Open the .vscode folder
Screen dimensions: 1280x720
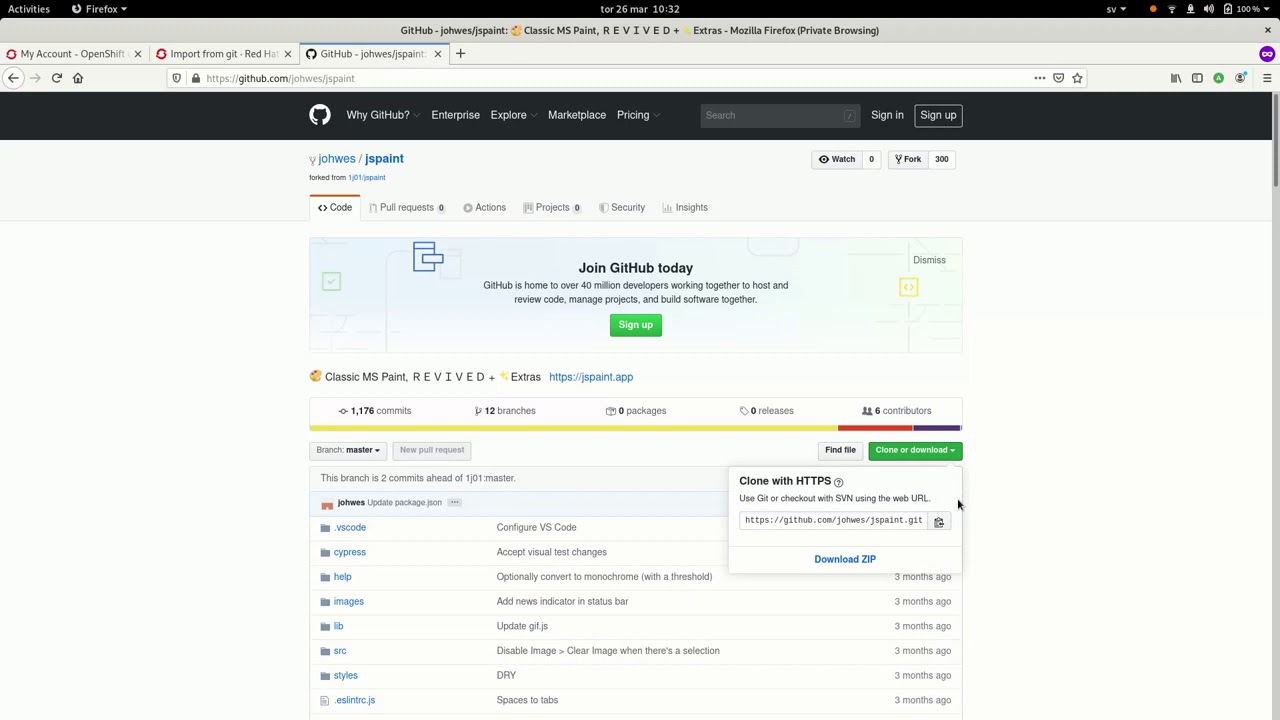(x=350, y=527)
